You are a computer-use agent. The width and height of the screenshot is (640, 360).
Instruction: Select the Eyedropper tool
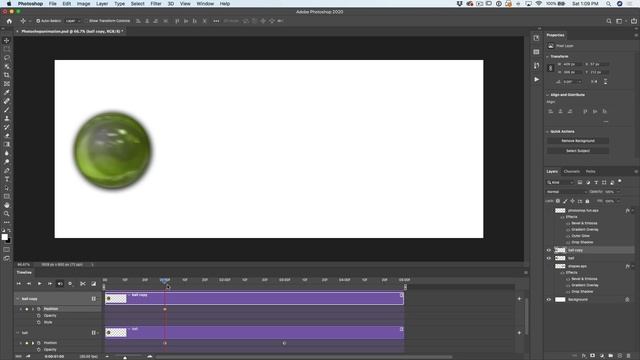(7, 92)
